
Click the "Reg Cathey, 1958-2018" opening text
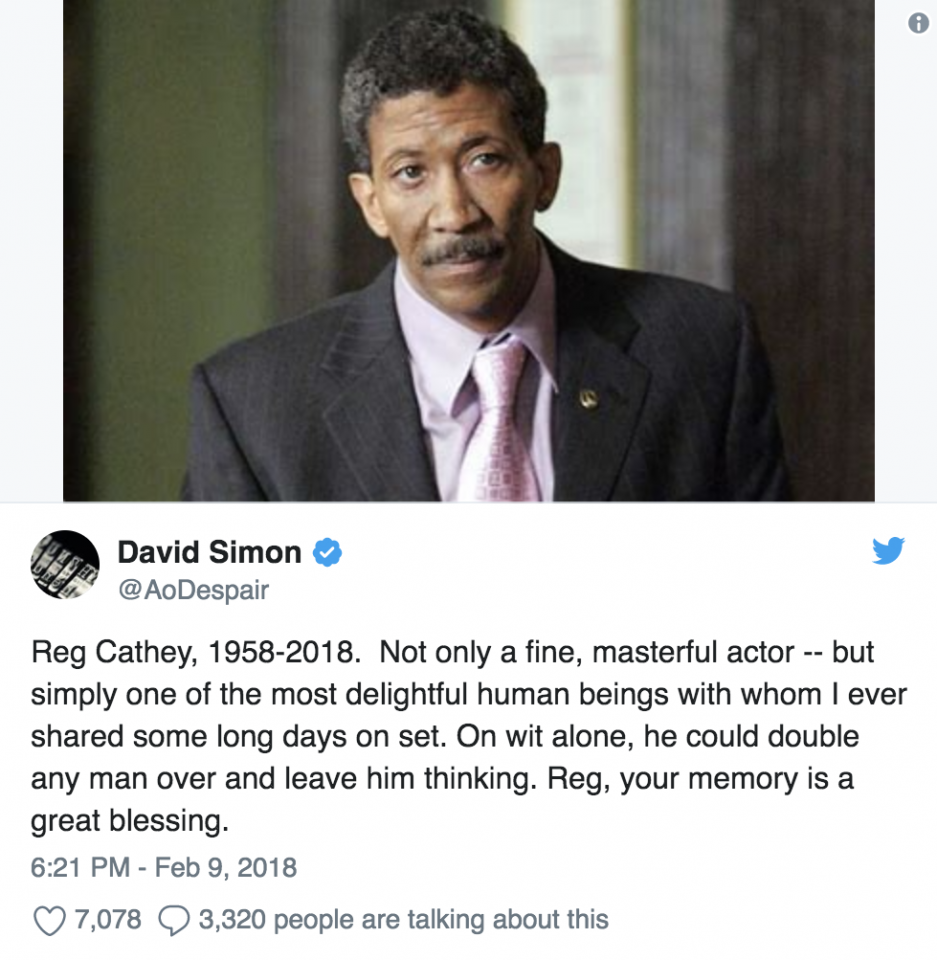[x=192, y=653]
